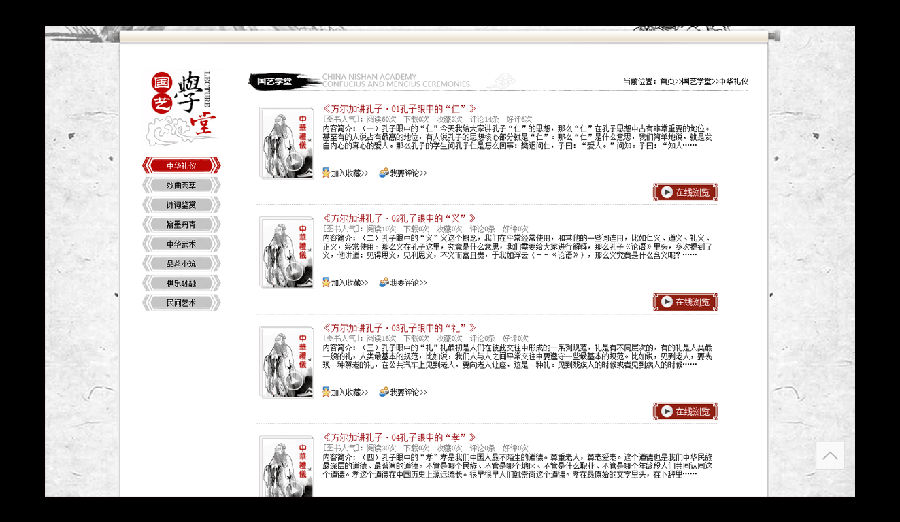Viewport: 900px width, 522px height.
Task: Click the 全书人气 stats line of lecture 04
Action: [425, 447]
